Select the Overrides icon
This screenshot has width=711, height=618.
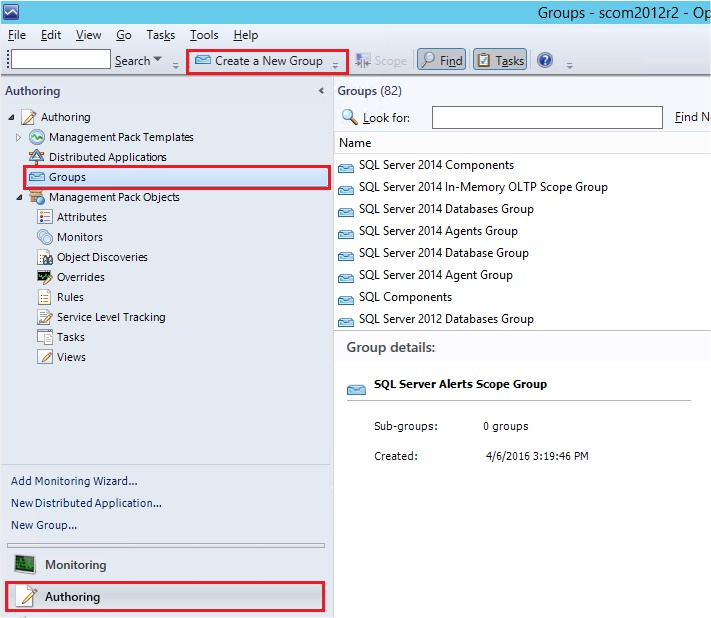click(x=44, y=277)
